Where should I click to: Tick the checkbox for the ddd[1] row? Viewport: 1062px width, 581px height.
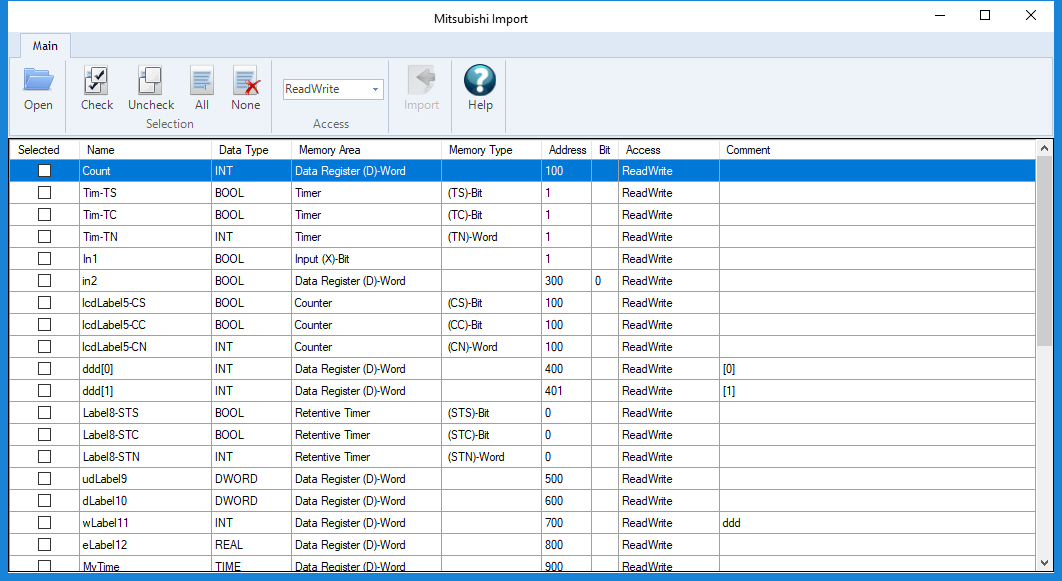point(45,391)
